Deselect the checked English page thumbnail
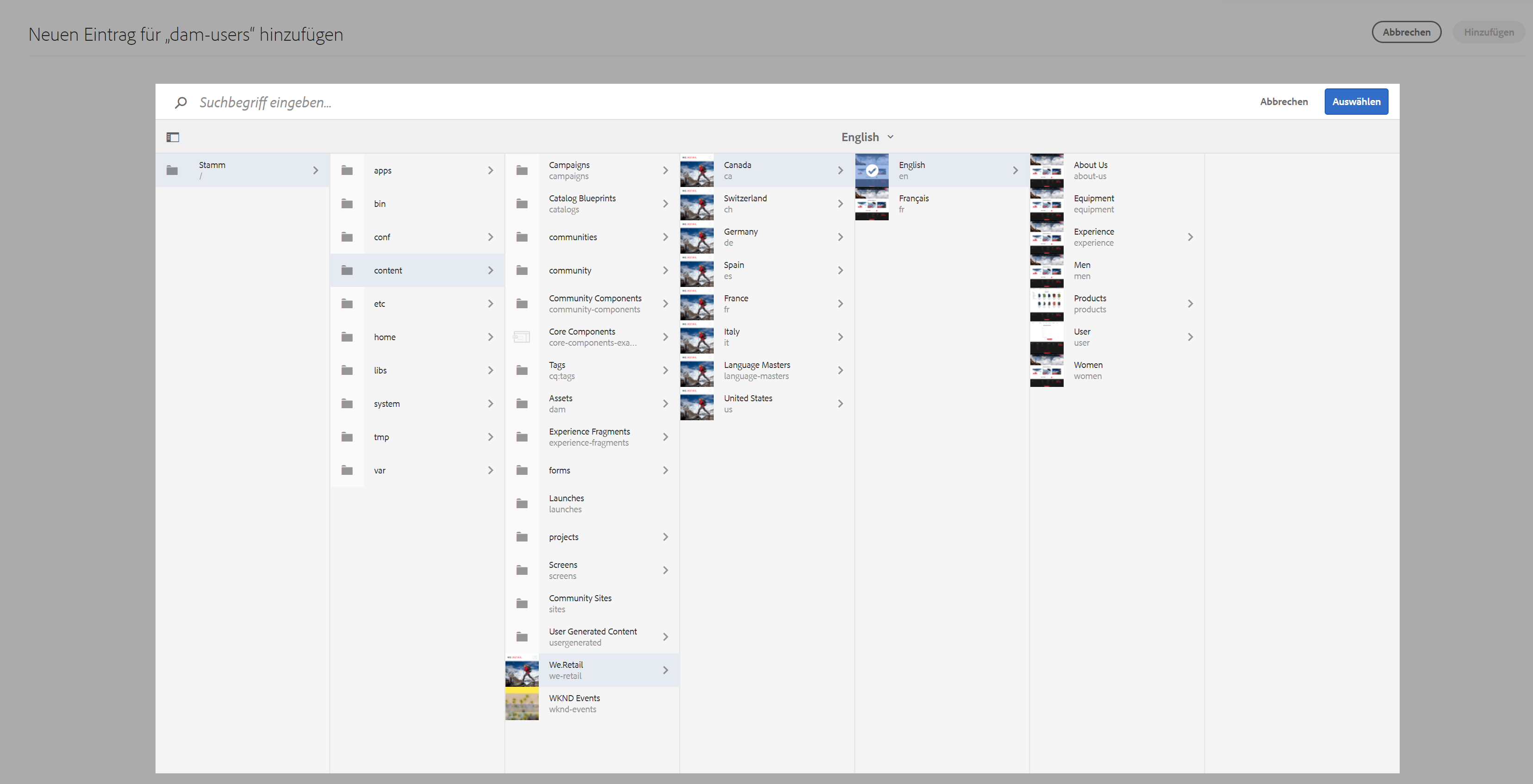 [x=872, y=171]
